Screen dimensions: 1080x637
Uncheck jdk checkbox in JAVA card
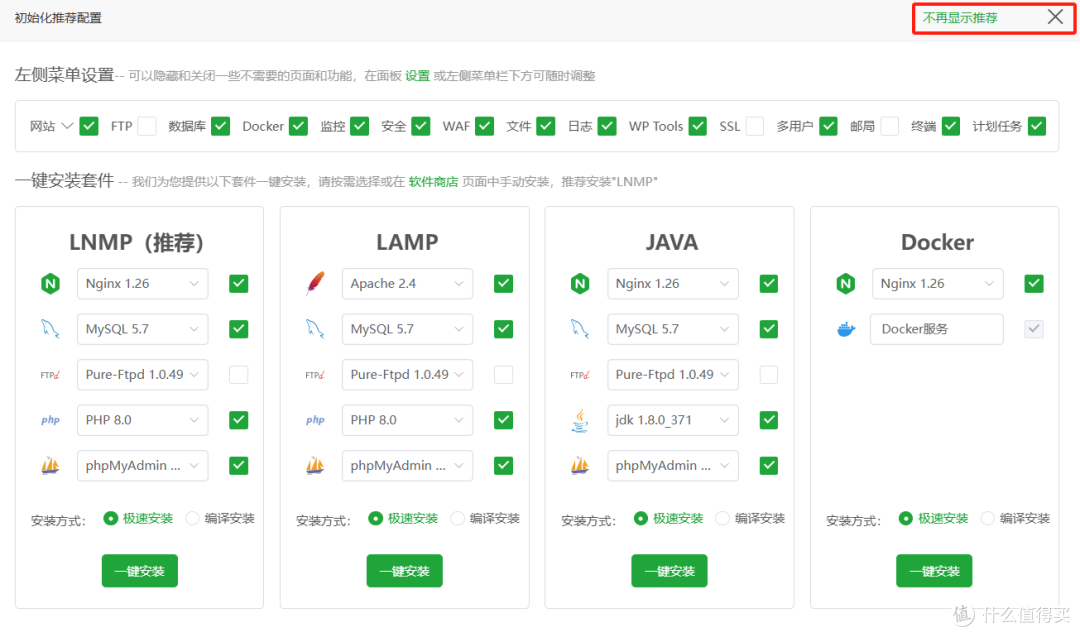769,420
